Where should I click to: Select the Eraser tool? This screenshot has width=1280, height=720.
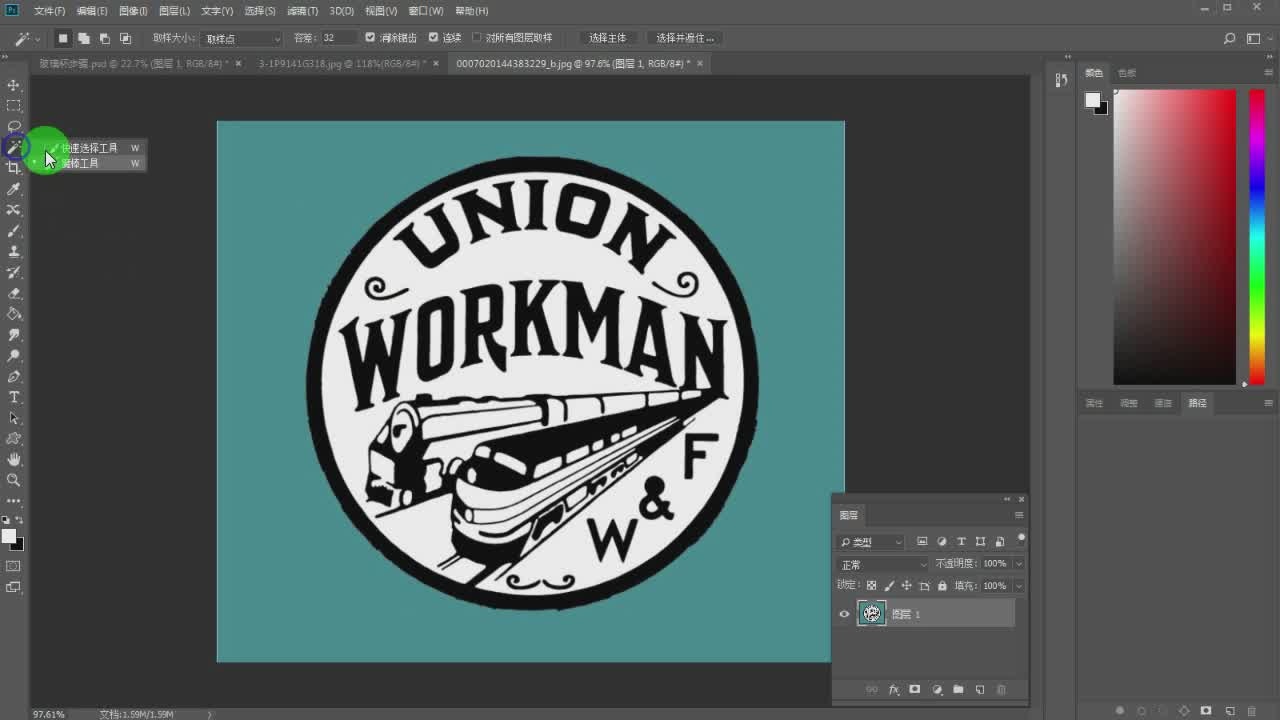tap(14, 293)
